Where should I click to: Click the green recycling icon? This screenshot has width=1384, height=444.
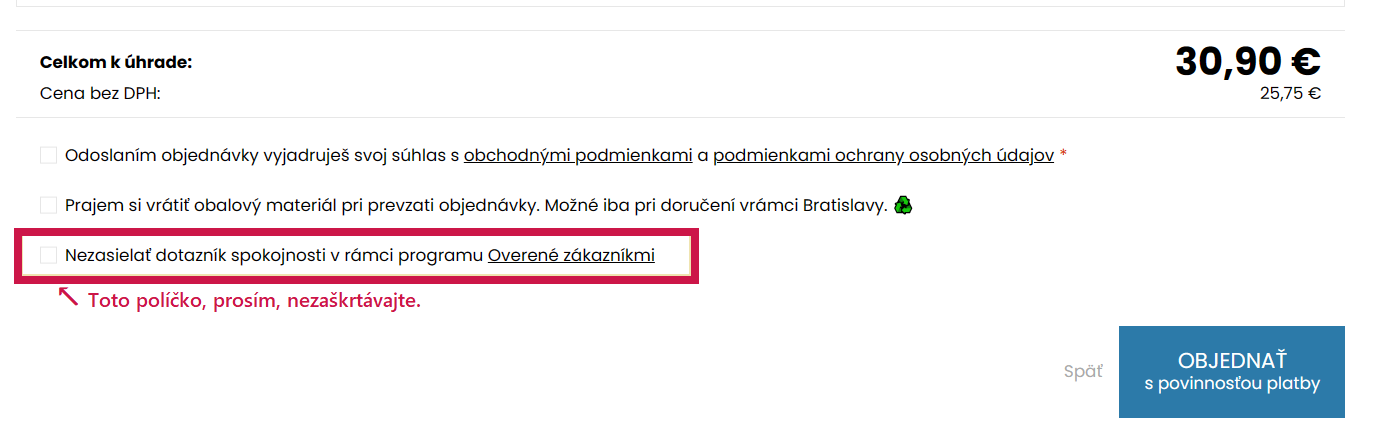pyautogui.click(x=904, y=206)
